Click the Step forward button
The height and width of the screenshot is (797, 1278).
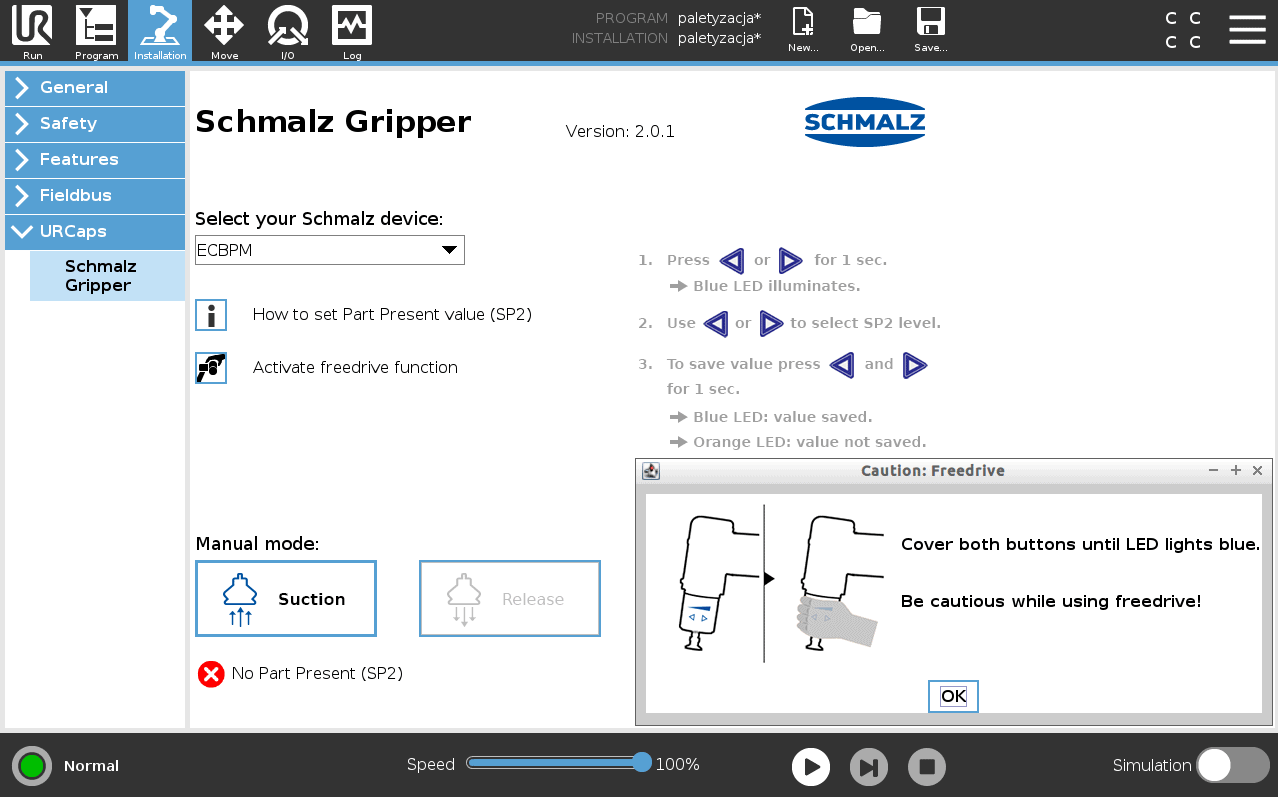(869, 767)
